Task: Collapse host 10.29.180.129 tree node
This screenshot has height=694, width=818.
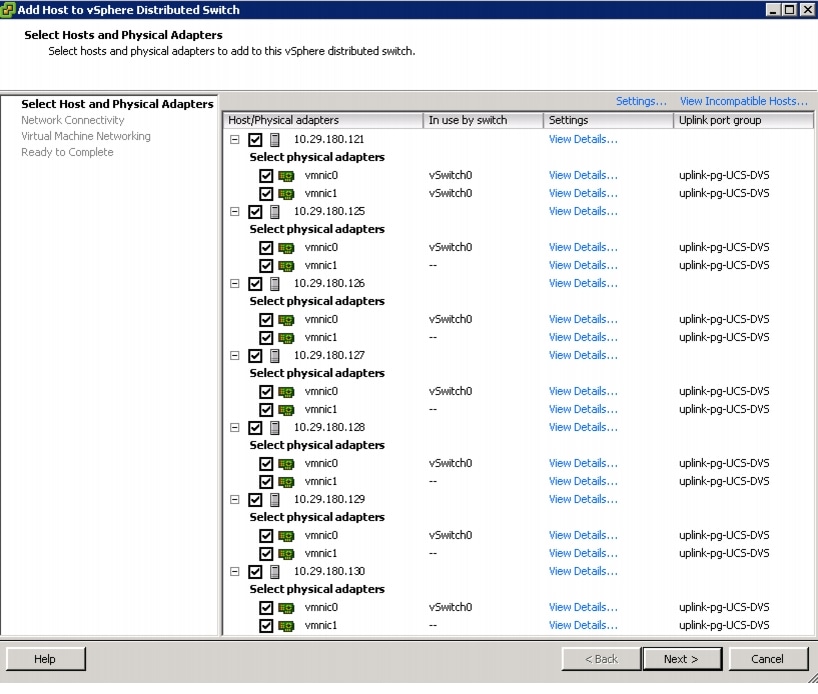Action: (x=235, y=499)
